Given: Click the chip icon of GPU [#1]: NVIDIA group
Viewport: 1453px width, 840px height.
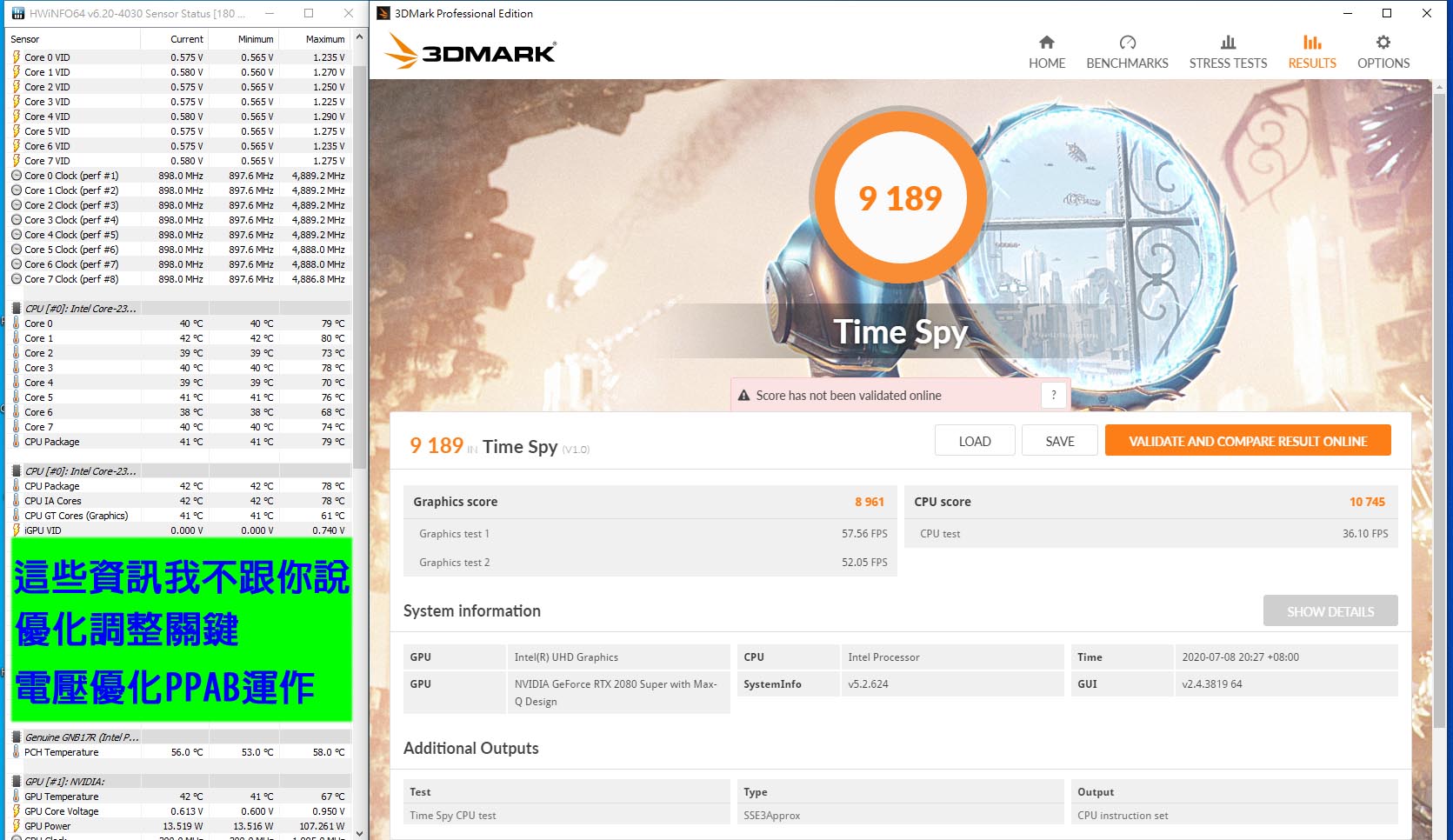Looking at the screenshot, I should click(x=17, y=781).
